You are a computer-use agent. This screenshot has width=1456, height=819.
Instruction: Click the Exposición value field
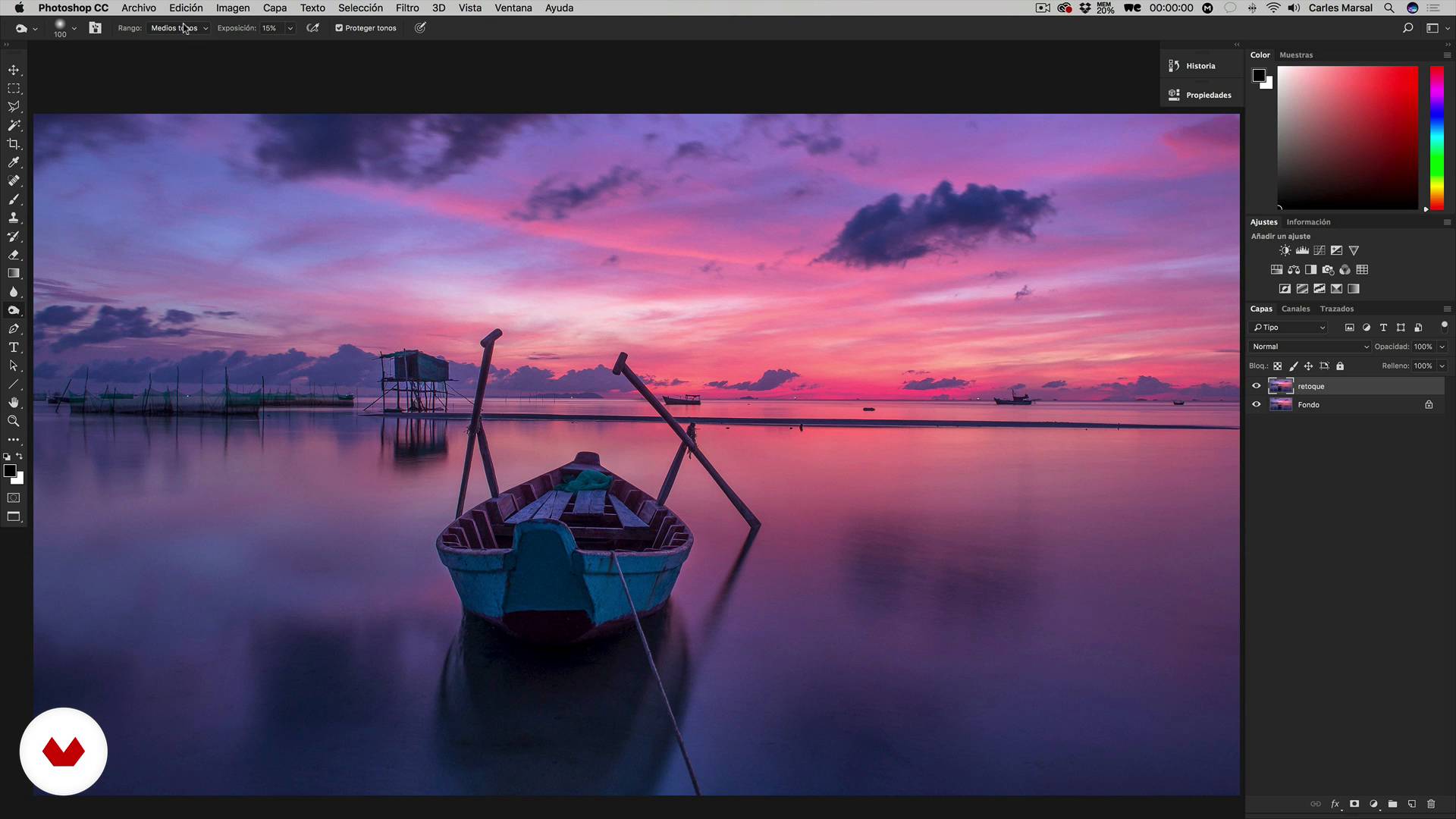click(x=271, y=28)
